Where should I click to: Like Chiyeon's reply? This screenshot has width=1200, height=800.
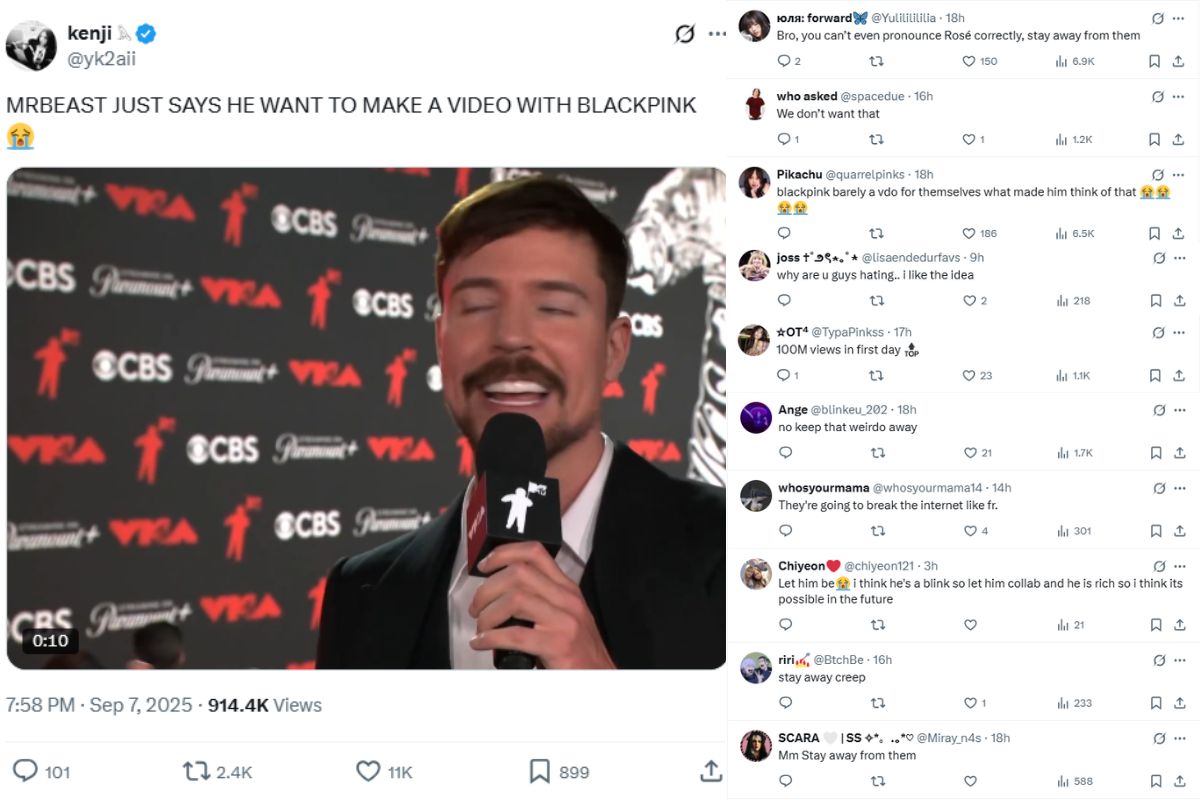(969, 624)
